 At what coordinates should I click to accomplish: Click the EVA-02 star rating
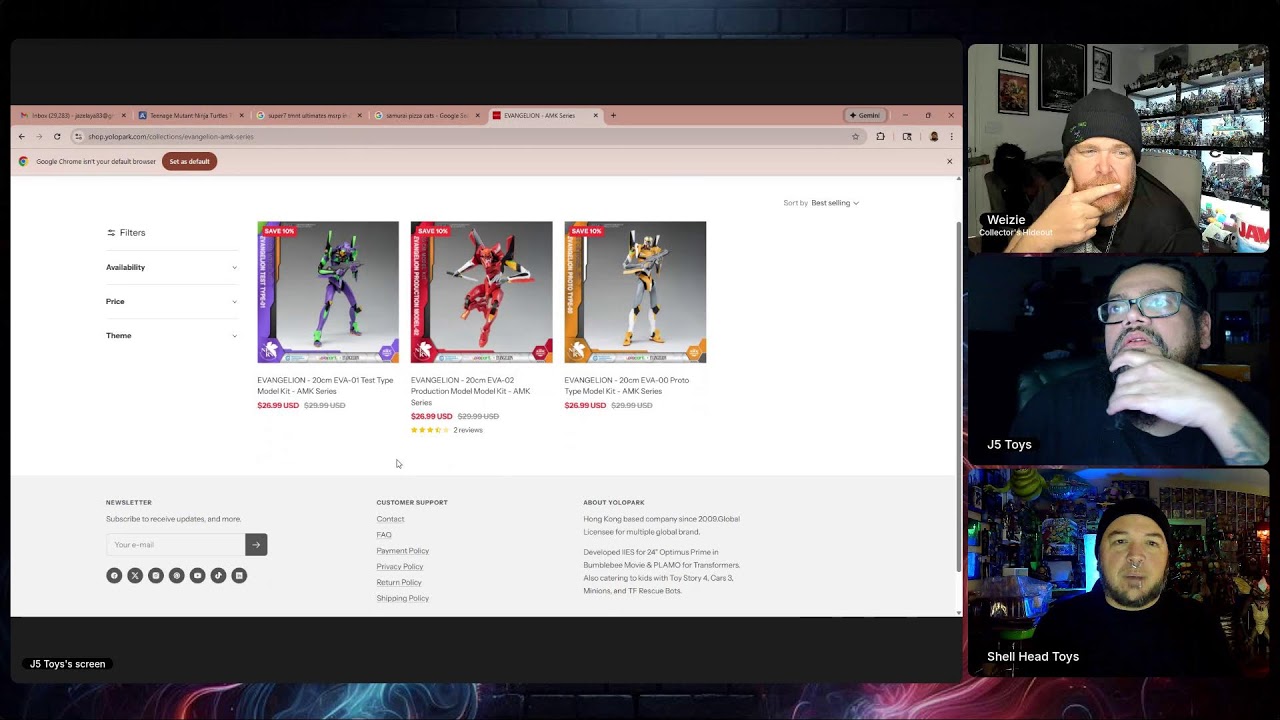(x=429, y=430)
